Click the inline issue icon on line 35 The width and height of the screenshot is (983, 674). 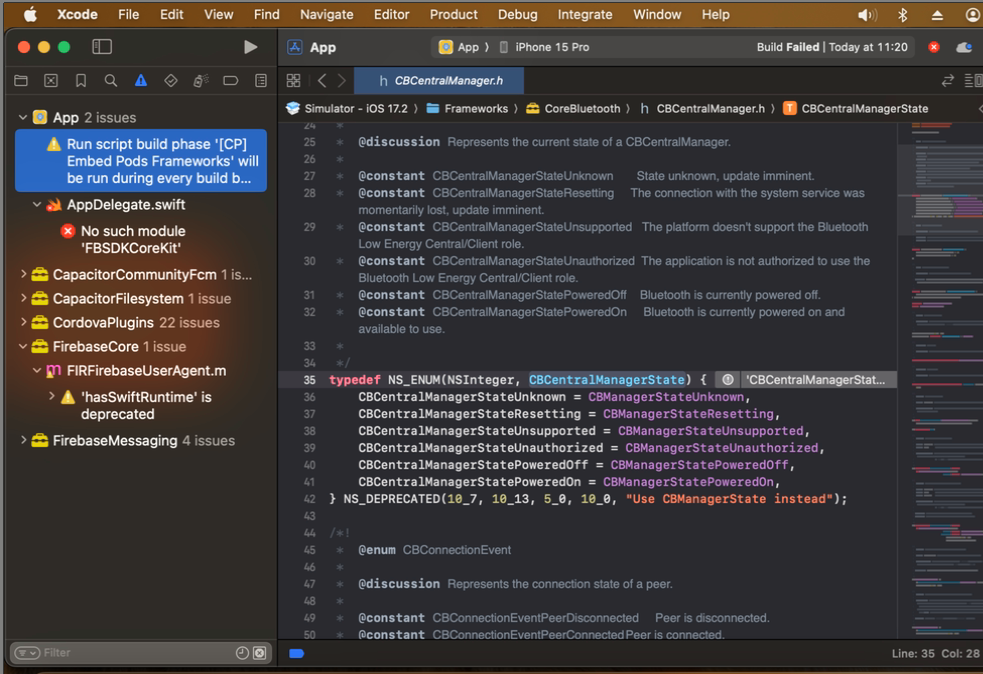tap(728, 380)
